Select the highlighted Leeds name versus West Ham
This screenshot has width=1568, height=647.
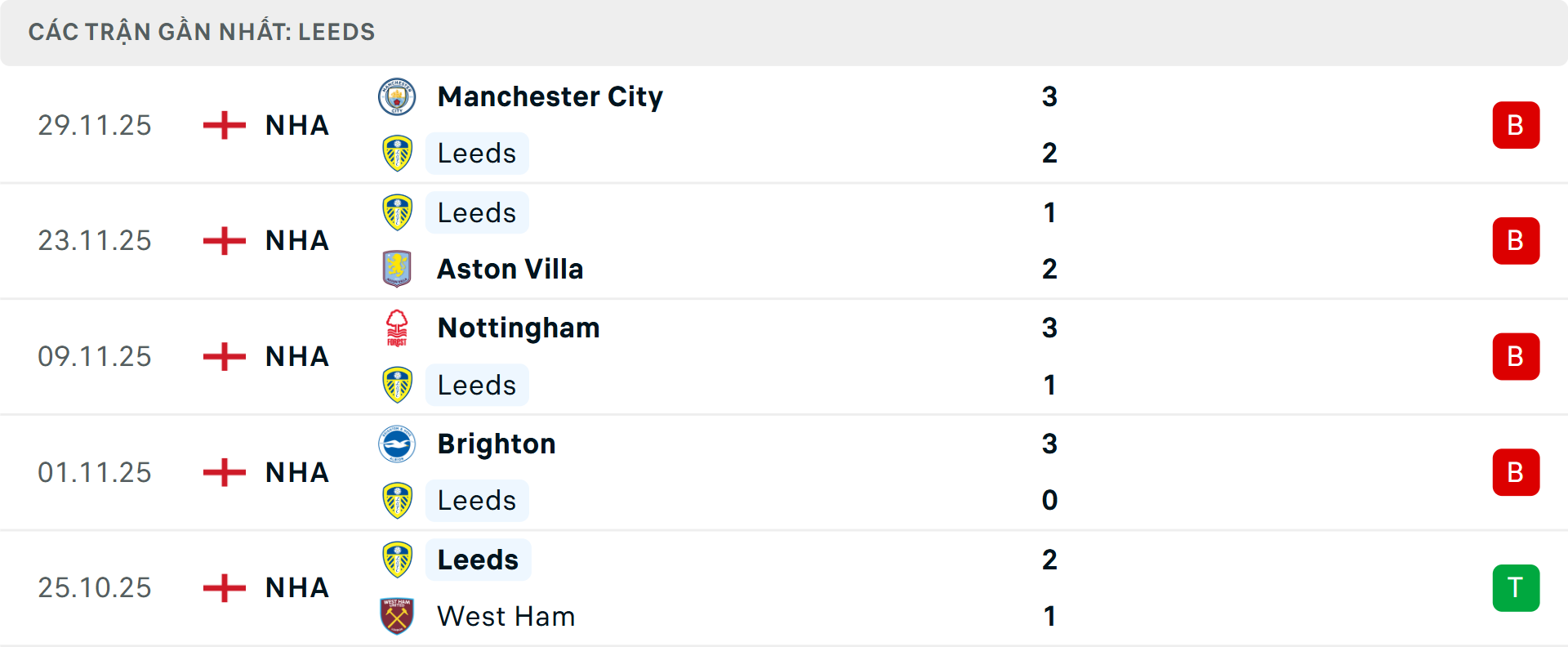point(478,560)
